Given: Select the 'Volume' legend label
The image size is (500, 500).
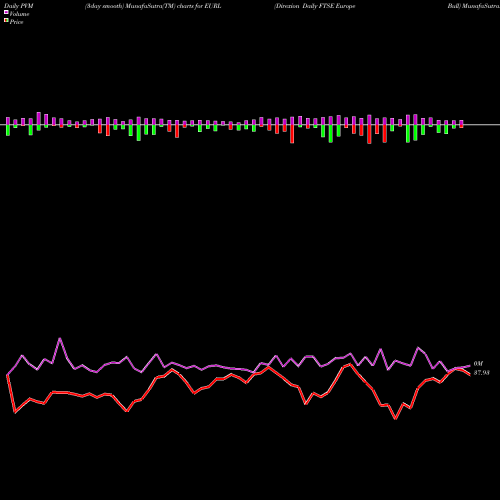Looking at the screenshot, I should [19, 14].
